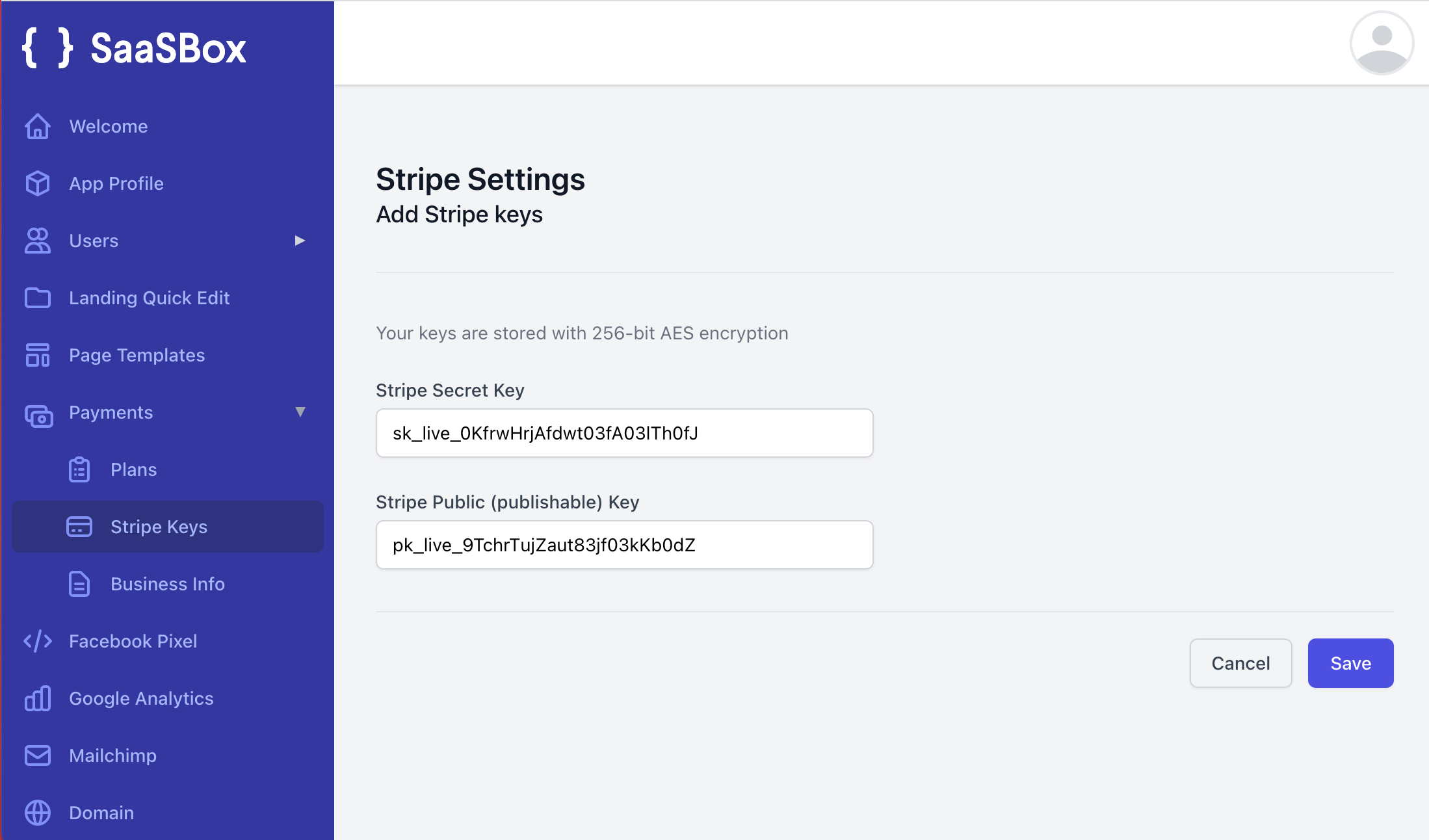Click the Stripe Public (publishable) Key label
This screenshot has height=840, width=1429.
click(508, 502)
